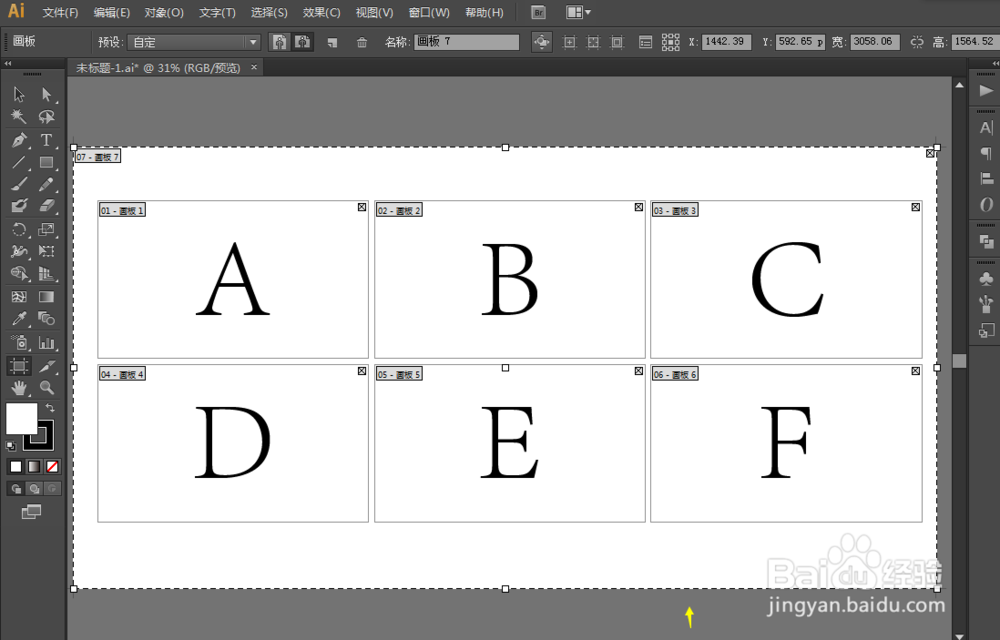Click the Delete Artboard trash icon
The height and width of the screenshot is (640, 1000).
pyautogui.click(x=362, y=43)
